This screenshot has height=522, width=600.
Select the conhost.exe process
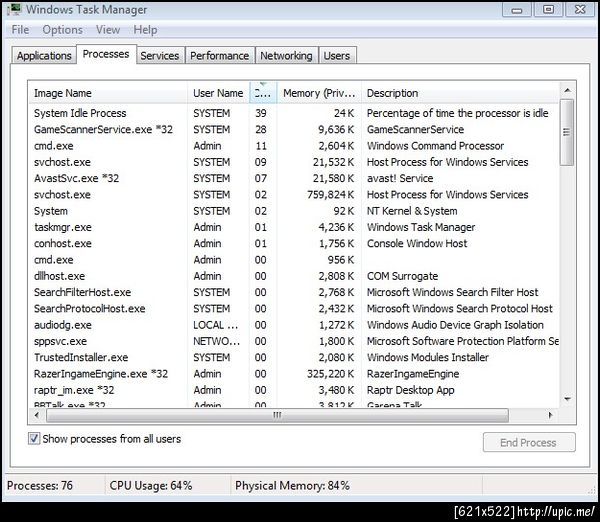click(293, 243)
